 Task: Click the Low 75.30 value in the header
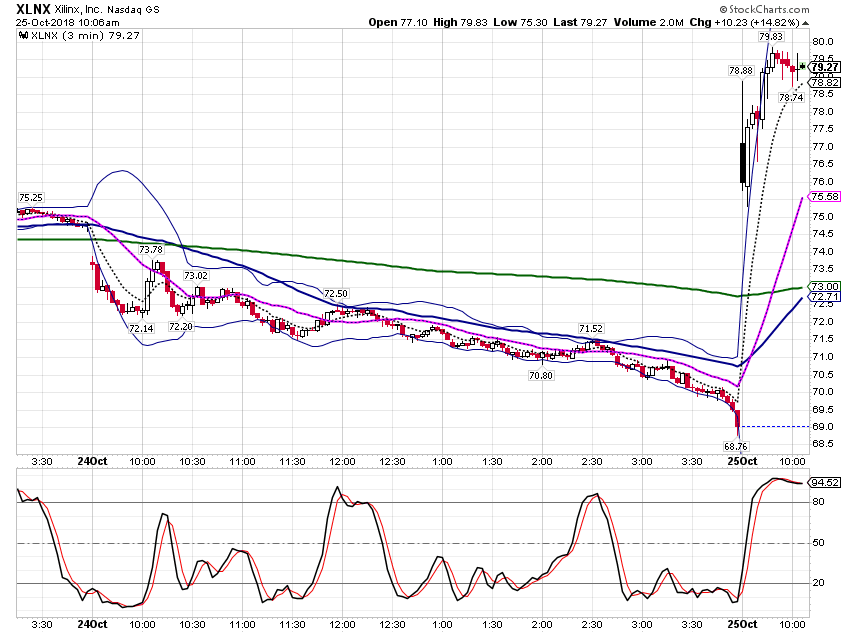click(520, 23)
